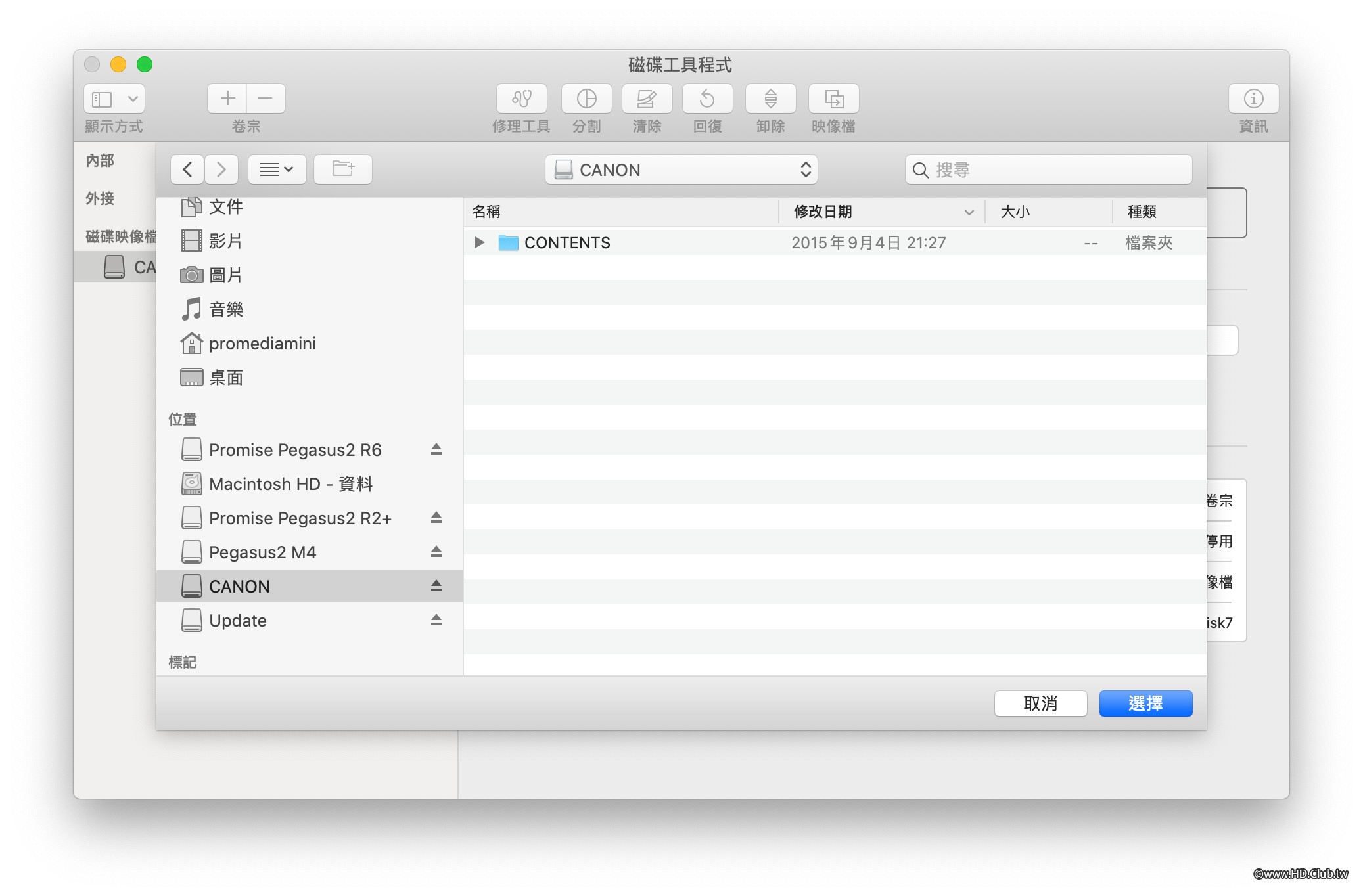Click the Erase (清除) toolbar icon
Viewport: 1363px width, 896px height.
[x=647, y=99]
